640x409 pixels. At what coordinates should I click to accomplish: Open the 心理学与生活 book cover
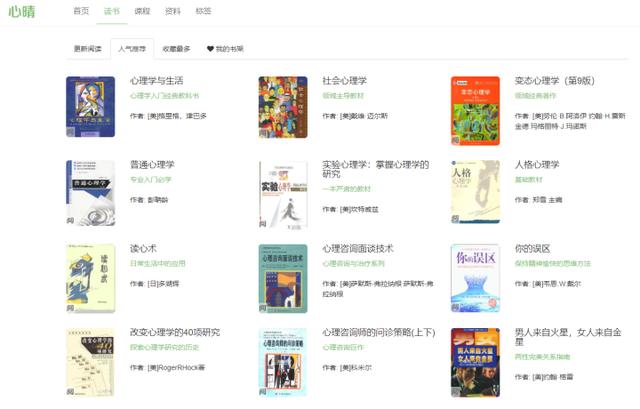(x=91, y=107)
